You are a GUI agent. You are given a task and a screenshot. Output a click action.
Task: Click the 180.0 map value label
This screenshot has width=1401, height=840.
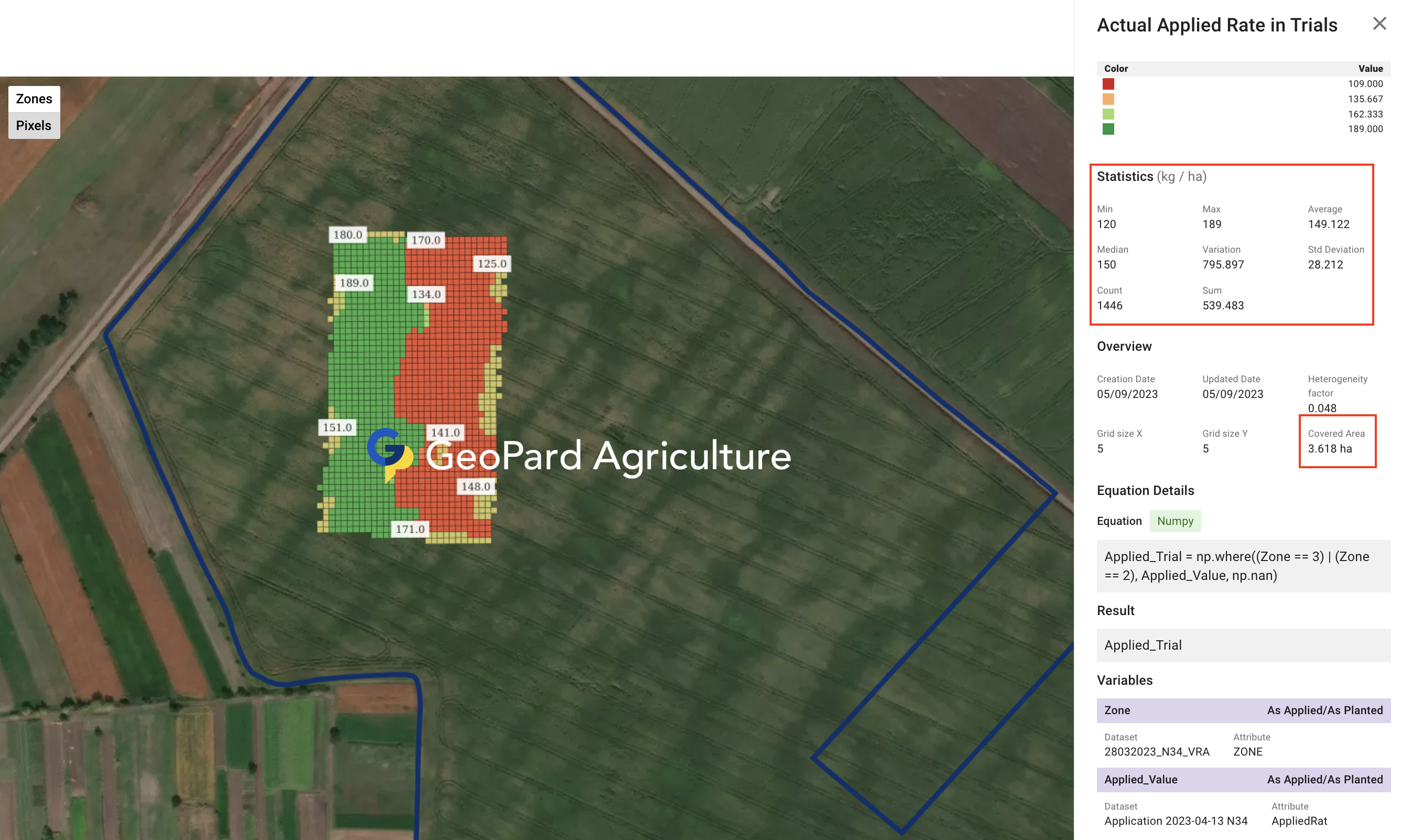pyautogui.click(x=348, y=235)
